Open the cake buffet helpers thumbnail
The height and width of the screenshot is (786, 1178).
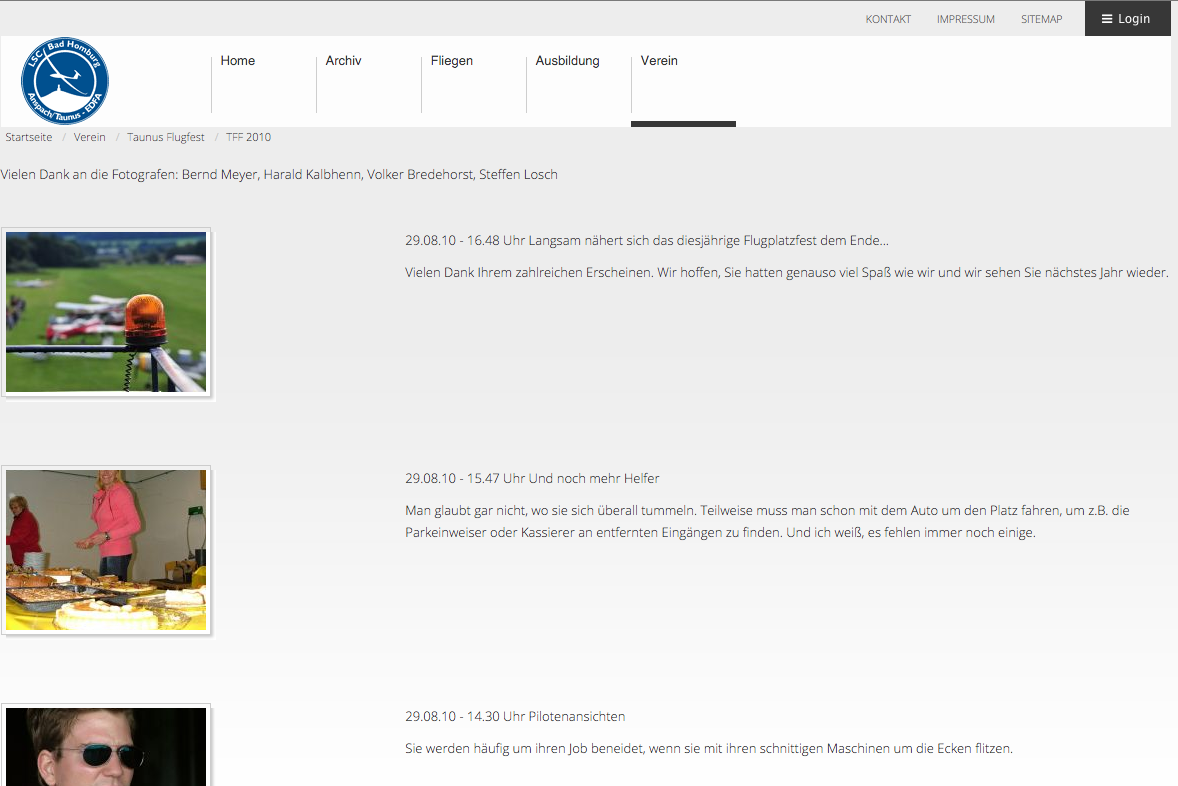106,550
